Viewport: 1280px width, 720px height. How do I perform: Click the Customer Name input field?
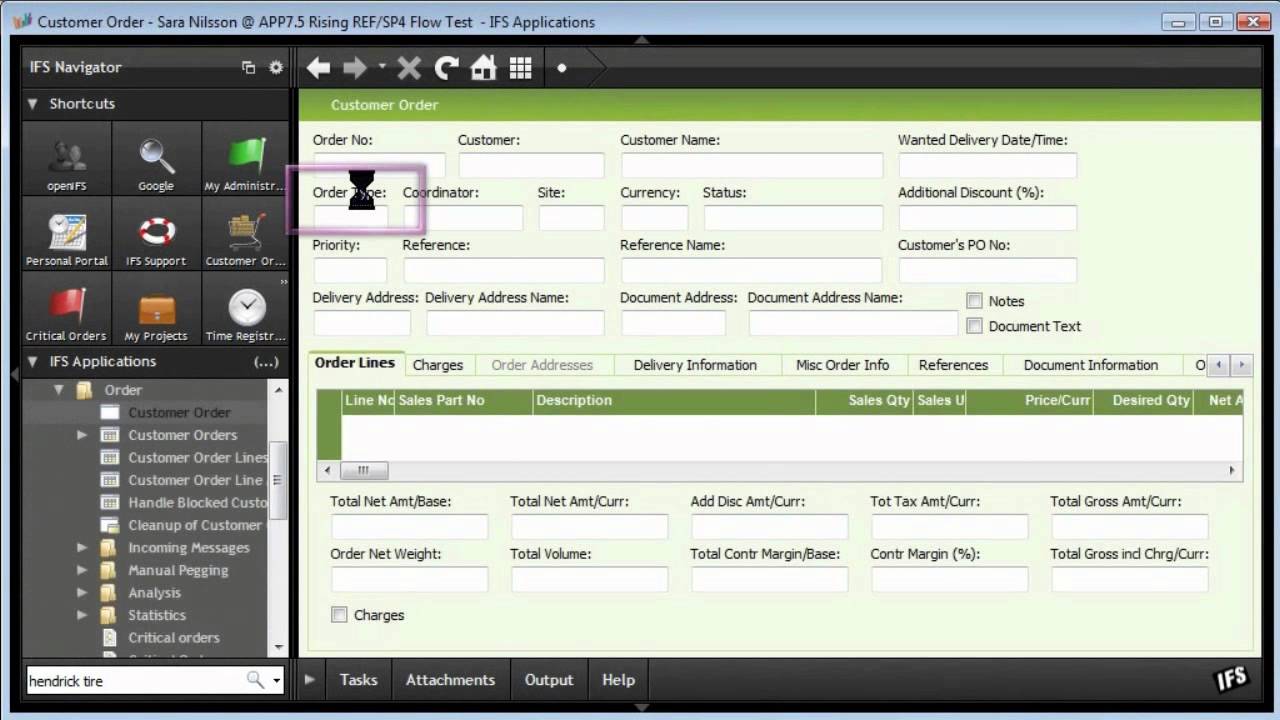click(x=752, y=165)
